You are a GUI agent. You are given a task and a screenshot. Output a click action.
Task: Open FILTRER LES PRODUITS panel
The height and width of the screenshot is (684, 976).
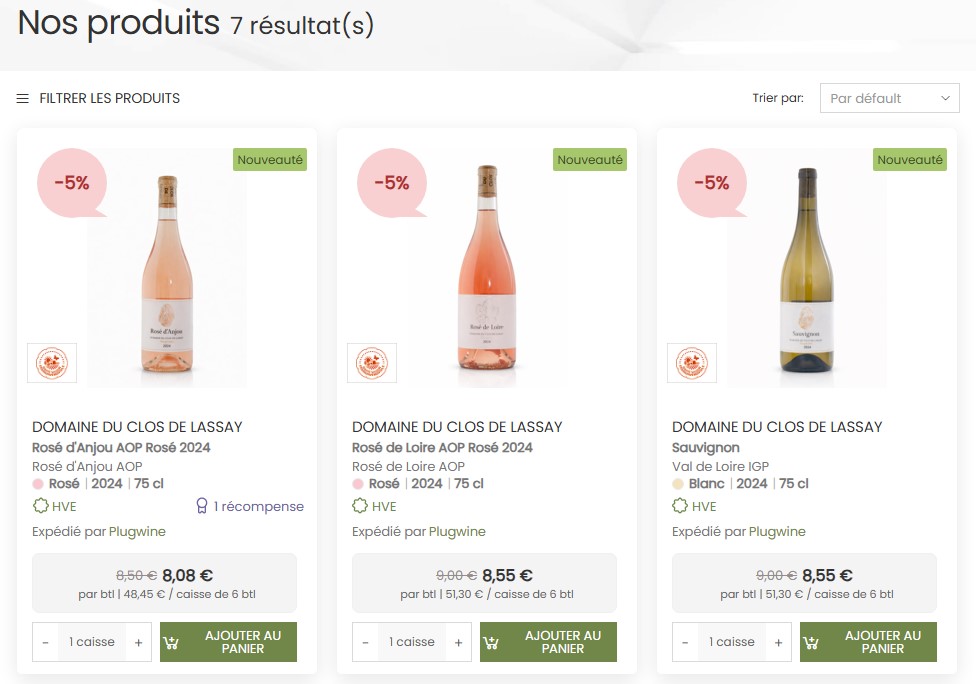tap(109, 98)
